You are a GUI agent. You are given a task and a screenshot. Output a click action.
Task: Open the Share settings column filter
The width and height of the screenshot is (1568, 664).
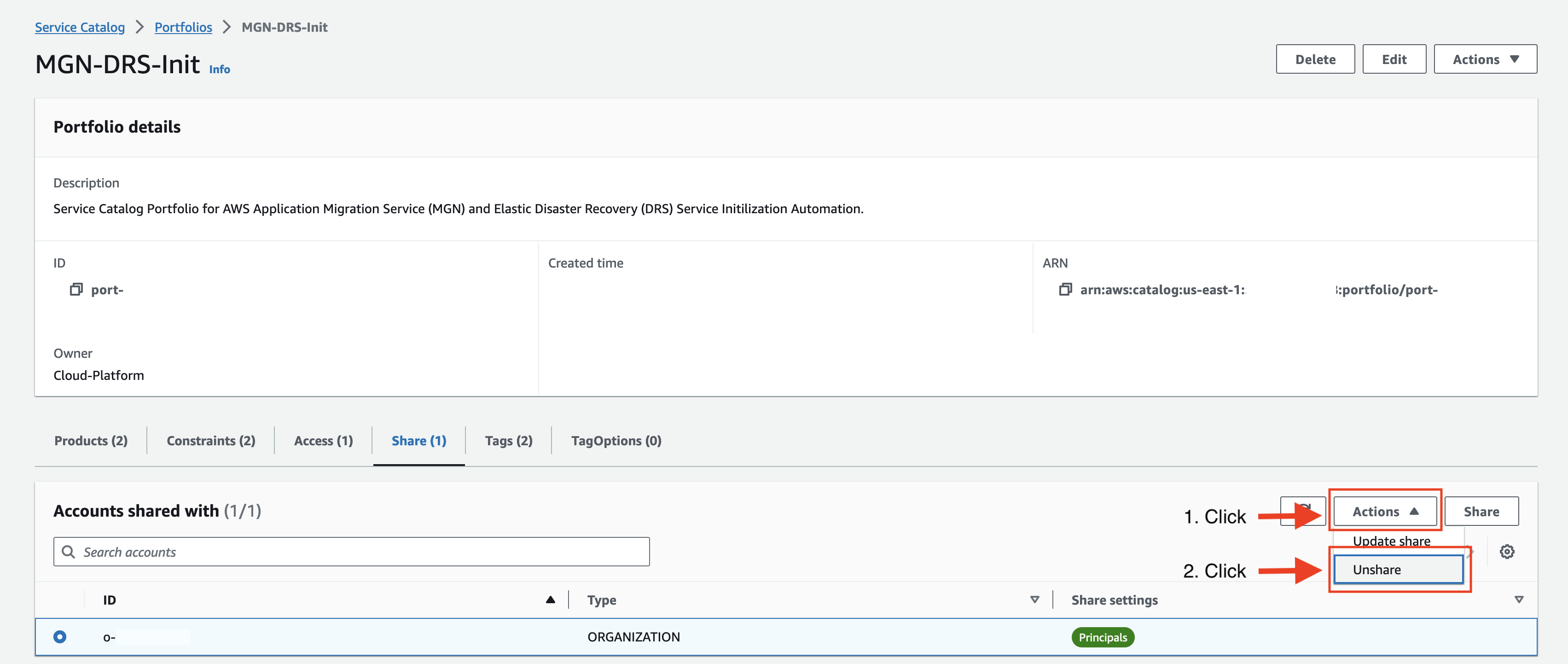[x=1520, y=600]
